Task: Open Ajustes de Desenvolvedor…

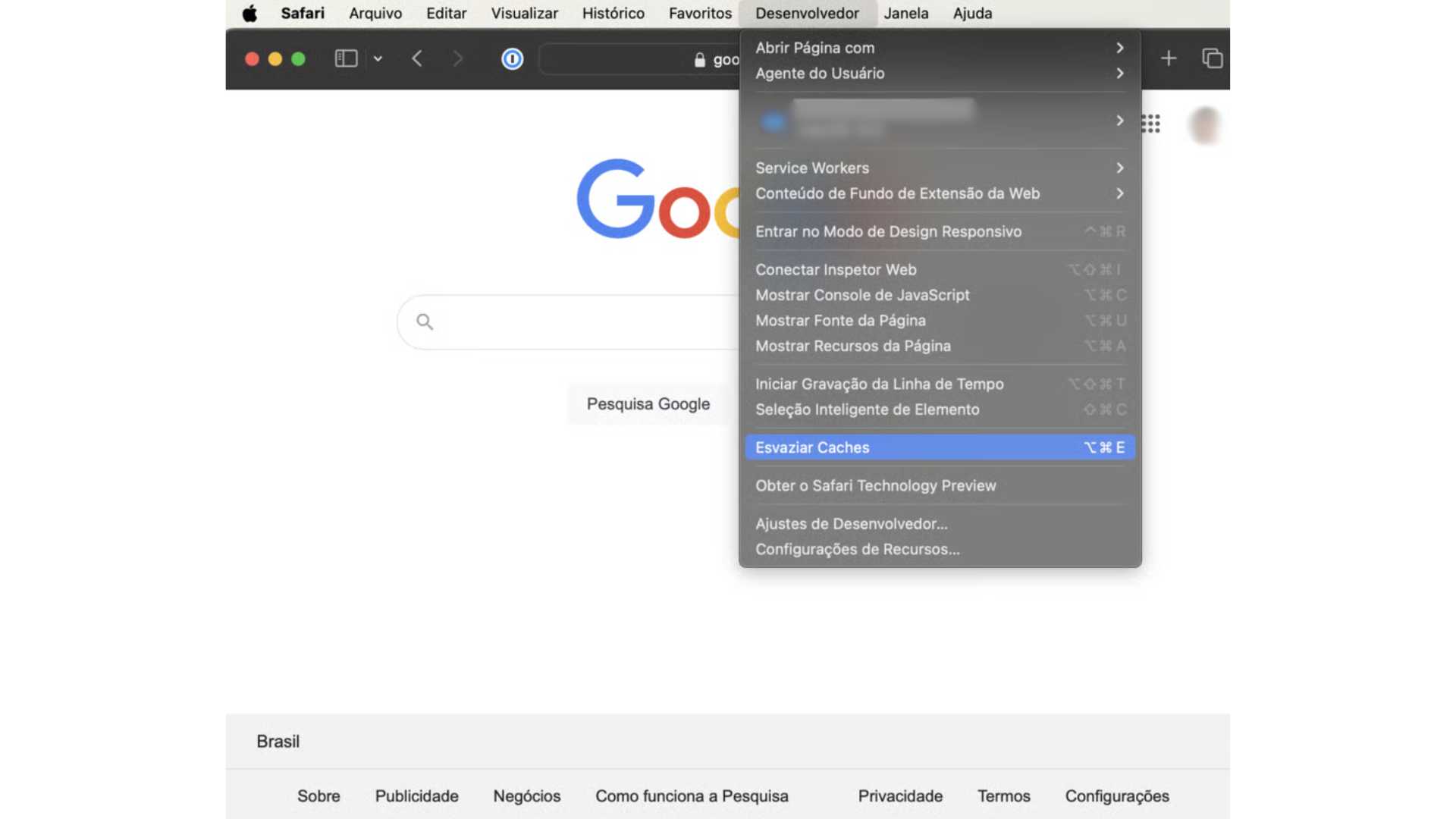Action: [x=940, y=524]
